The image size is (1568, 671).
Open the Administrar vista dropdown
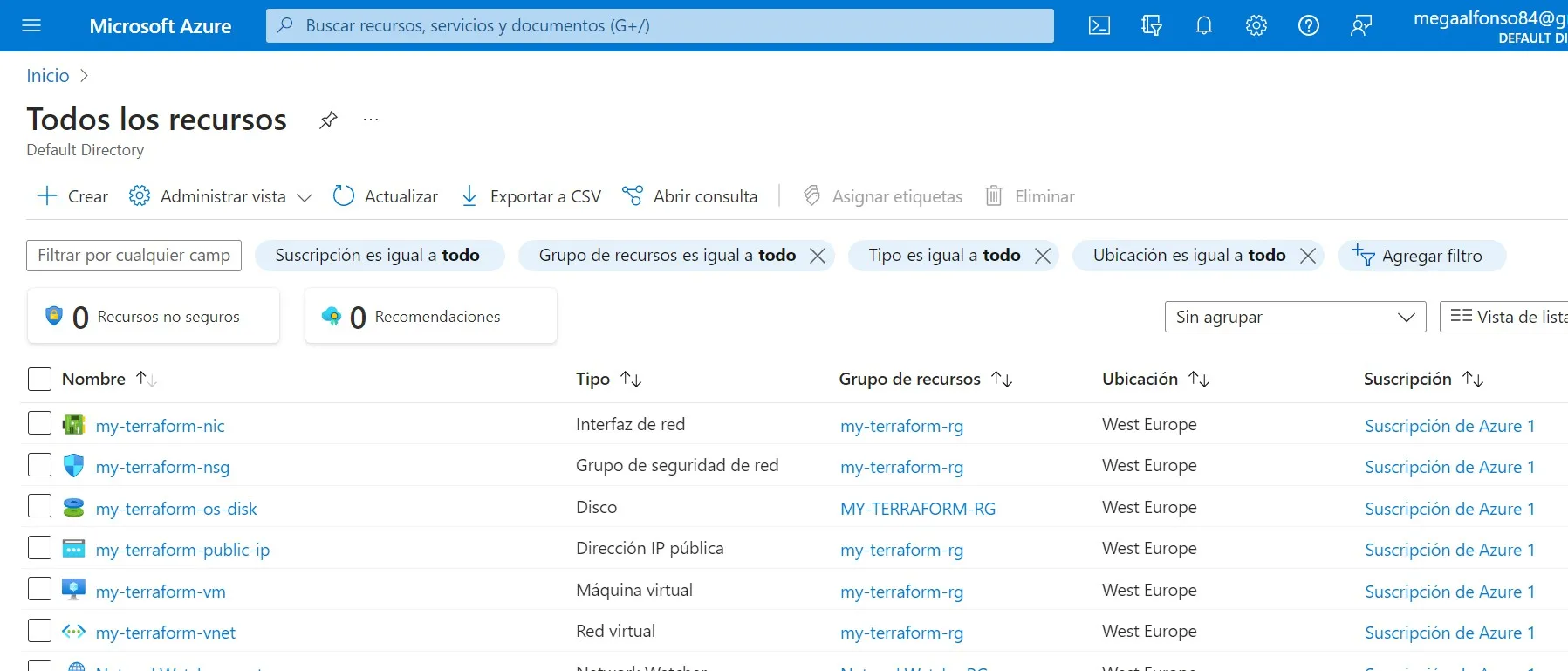tap(221, 196)
